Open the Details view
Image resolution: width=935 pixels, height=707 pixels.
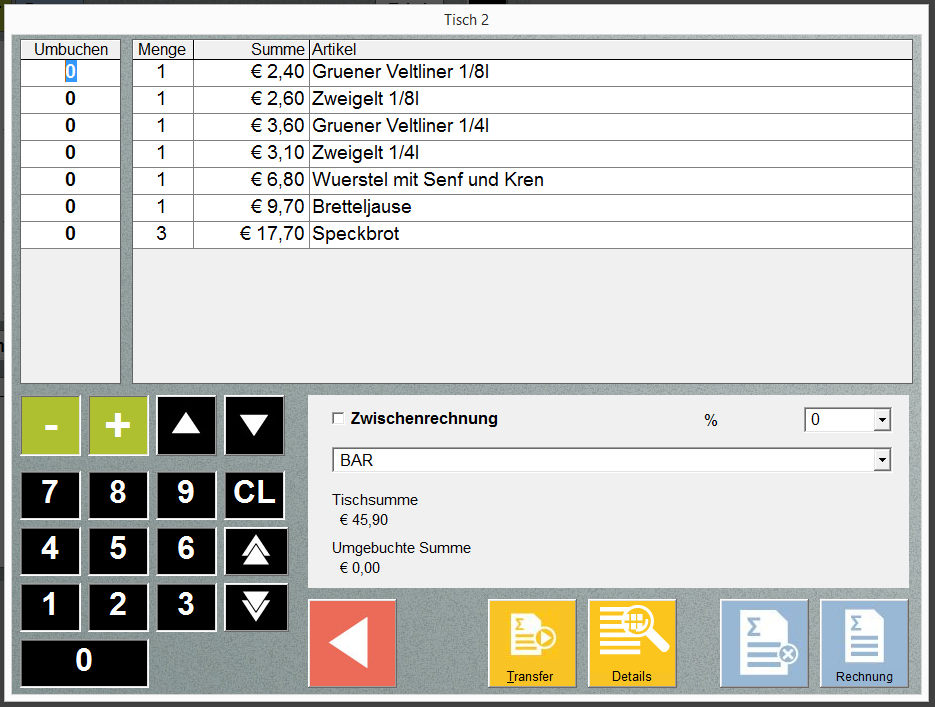coord(632,643)
